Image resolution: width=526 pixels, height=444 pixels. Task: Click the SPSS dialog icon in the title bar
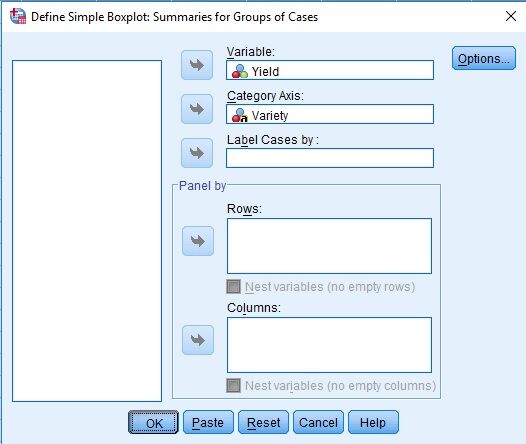(18, 16)
